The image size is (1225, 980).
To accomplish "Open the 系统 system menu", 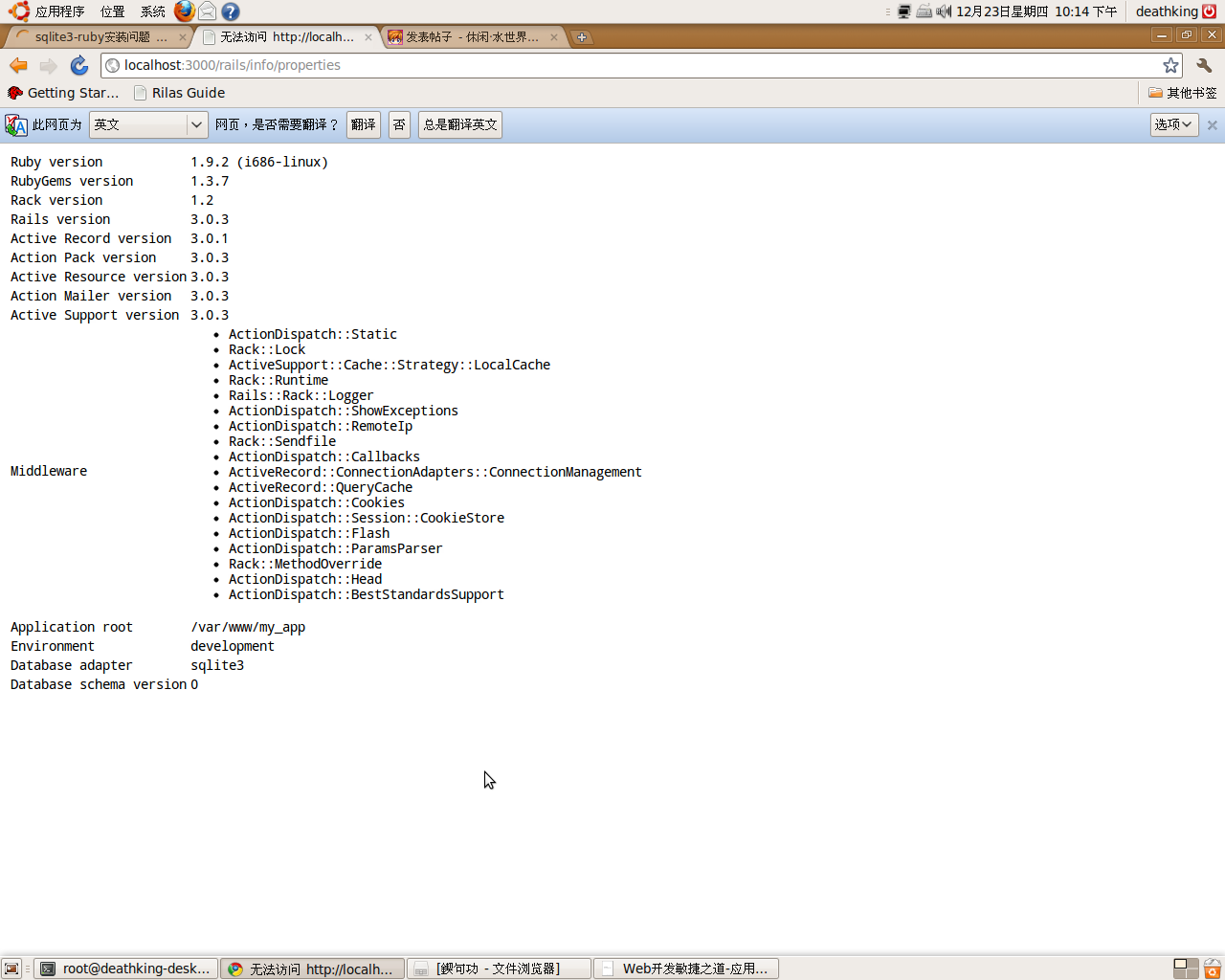I will 153,11.
